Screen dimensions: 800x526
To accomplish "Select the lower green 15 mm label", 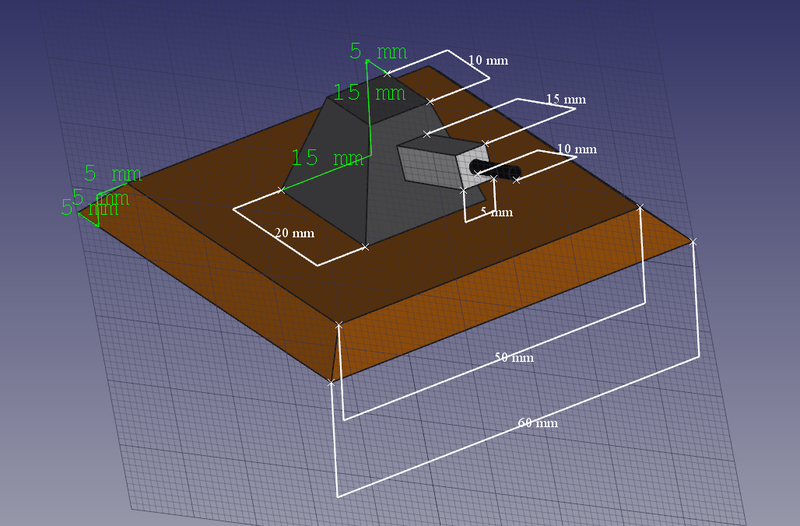I will point(327,158).
